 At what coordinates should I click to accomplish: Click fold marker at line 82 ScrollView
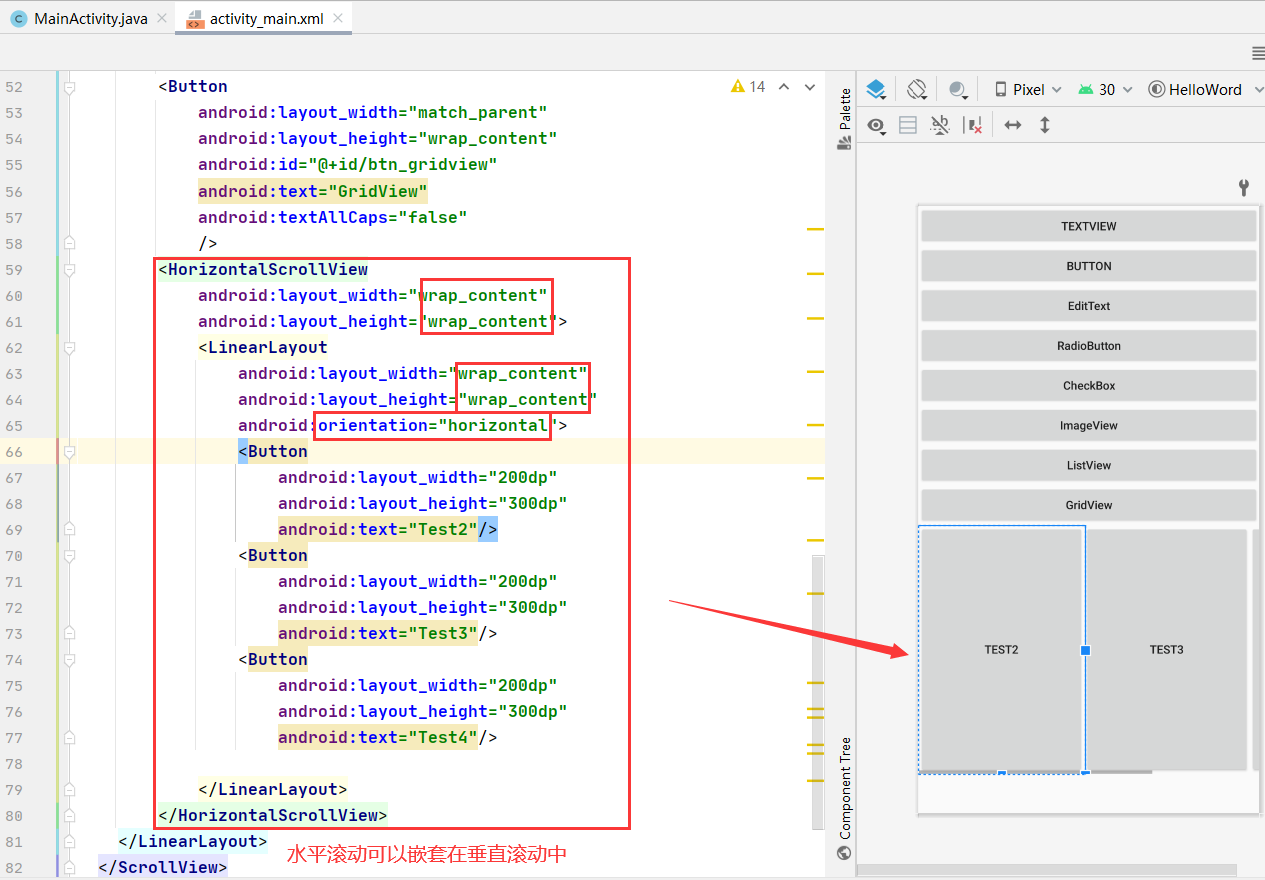(x=69, y=867)
